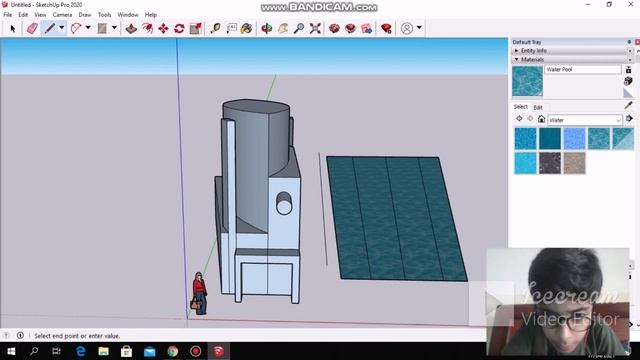Click the Send to LayOut icon
Screen dimensions: 640x360
367,28
